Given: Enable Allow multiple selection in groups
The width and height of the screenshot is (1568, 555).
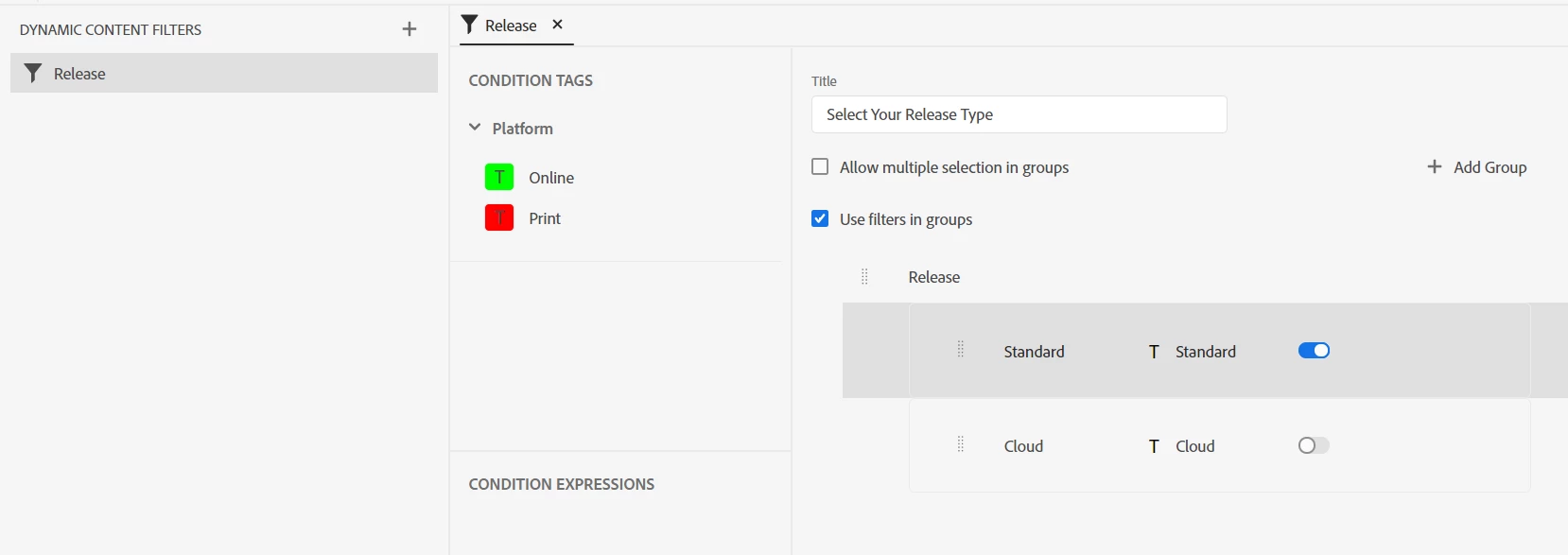Looking at the screenshot, I should (820, 167).
